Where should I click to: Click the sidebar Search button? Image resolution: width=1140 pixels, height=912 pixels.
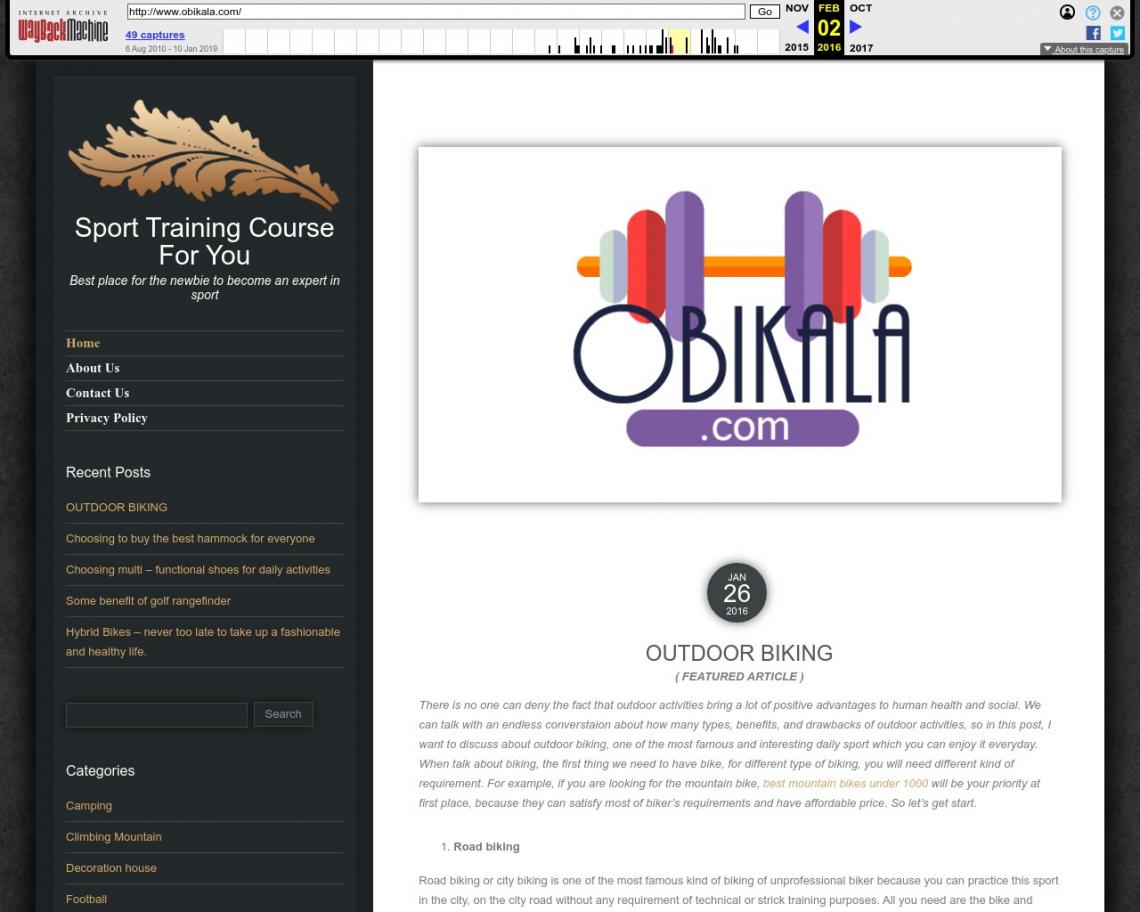pyautogui.click(x=283, y=714)
